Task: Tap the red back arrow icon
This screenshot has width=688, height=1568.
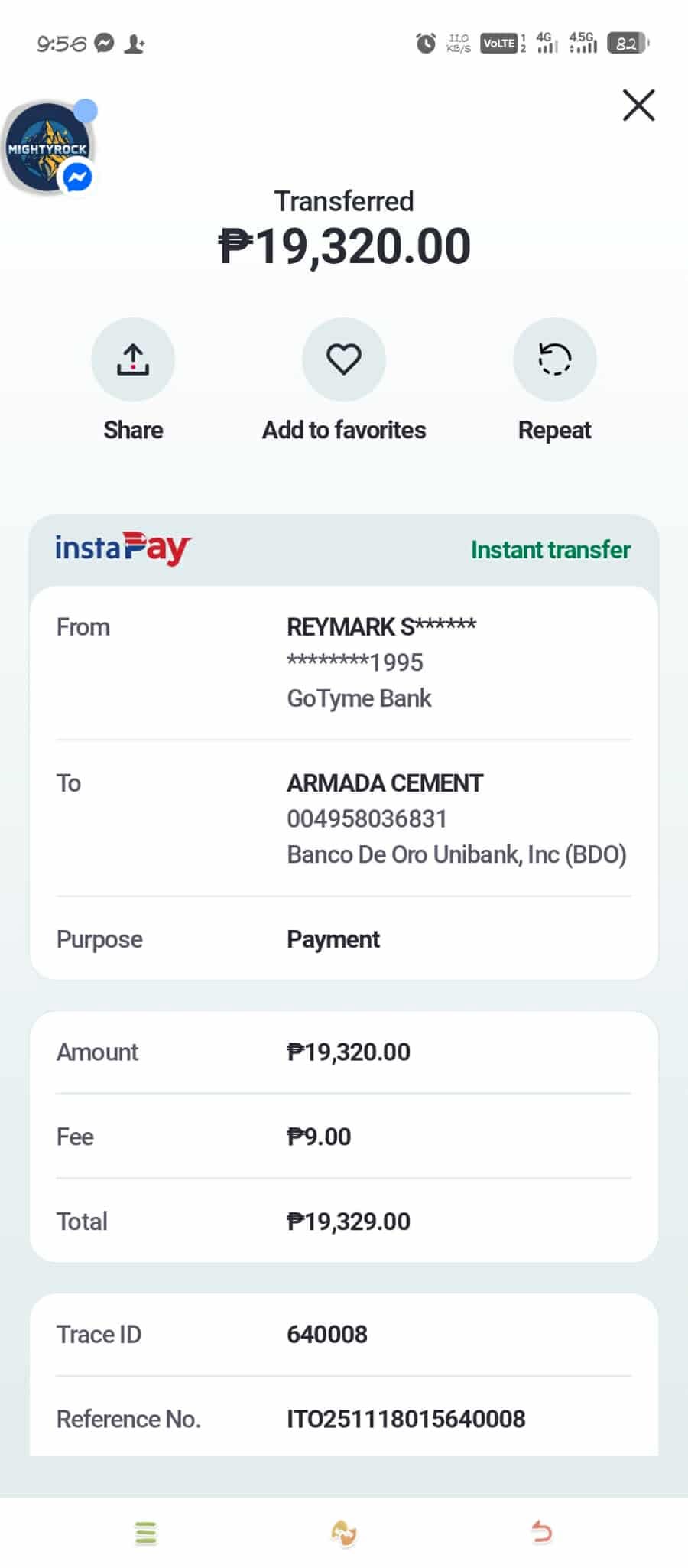Action: (541, 1533)
